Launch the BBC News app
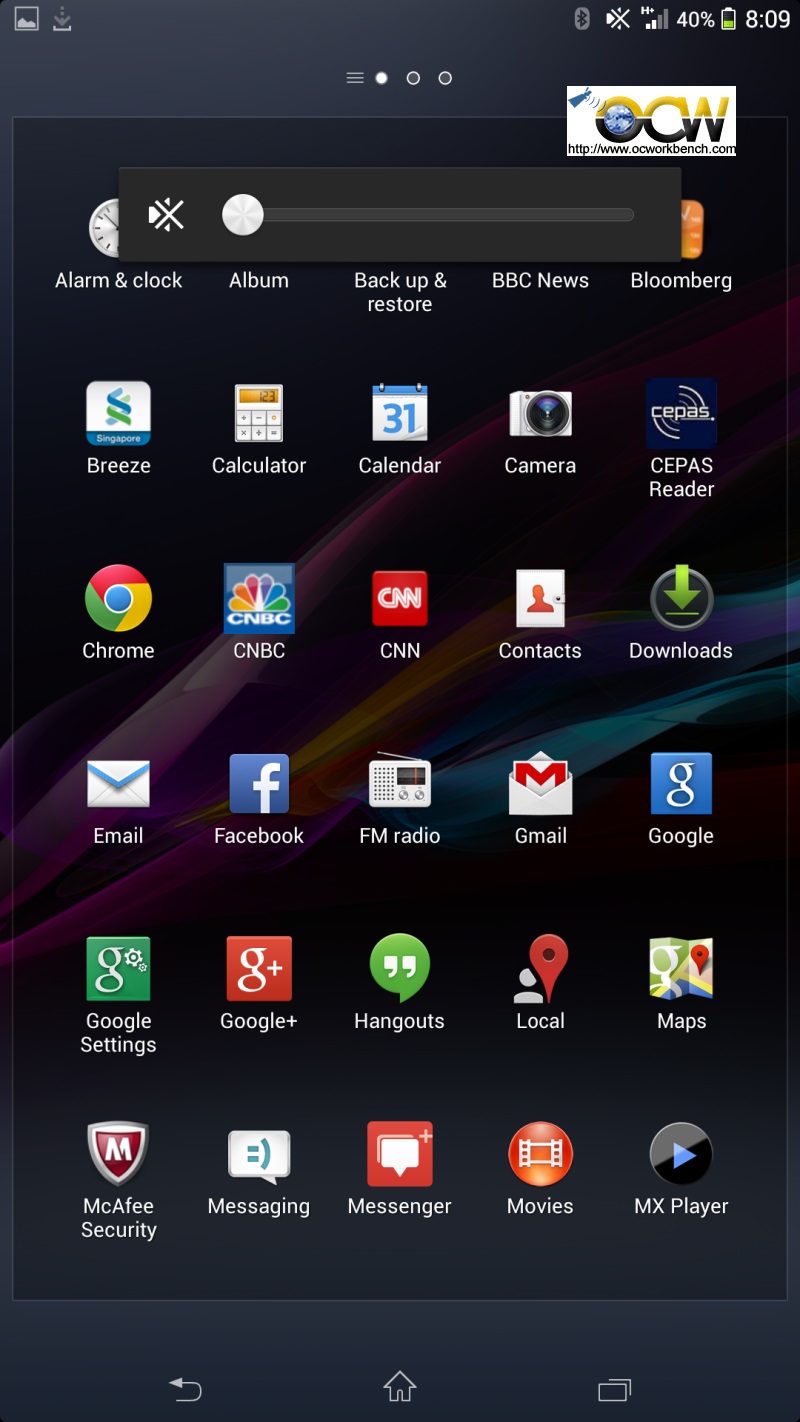The image size is (800, 1422). click(540, 280)
